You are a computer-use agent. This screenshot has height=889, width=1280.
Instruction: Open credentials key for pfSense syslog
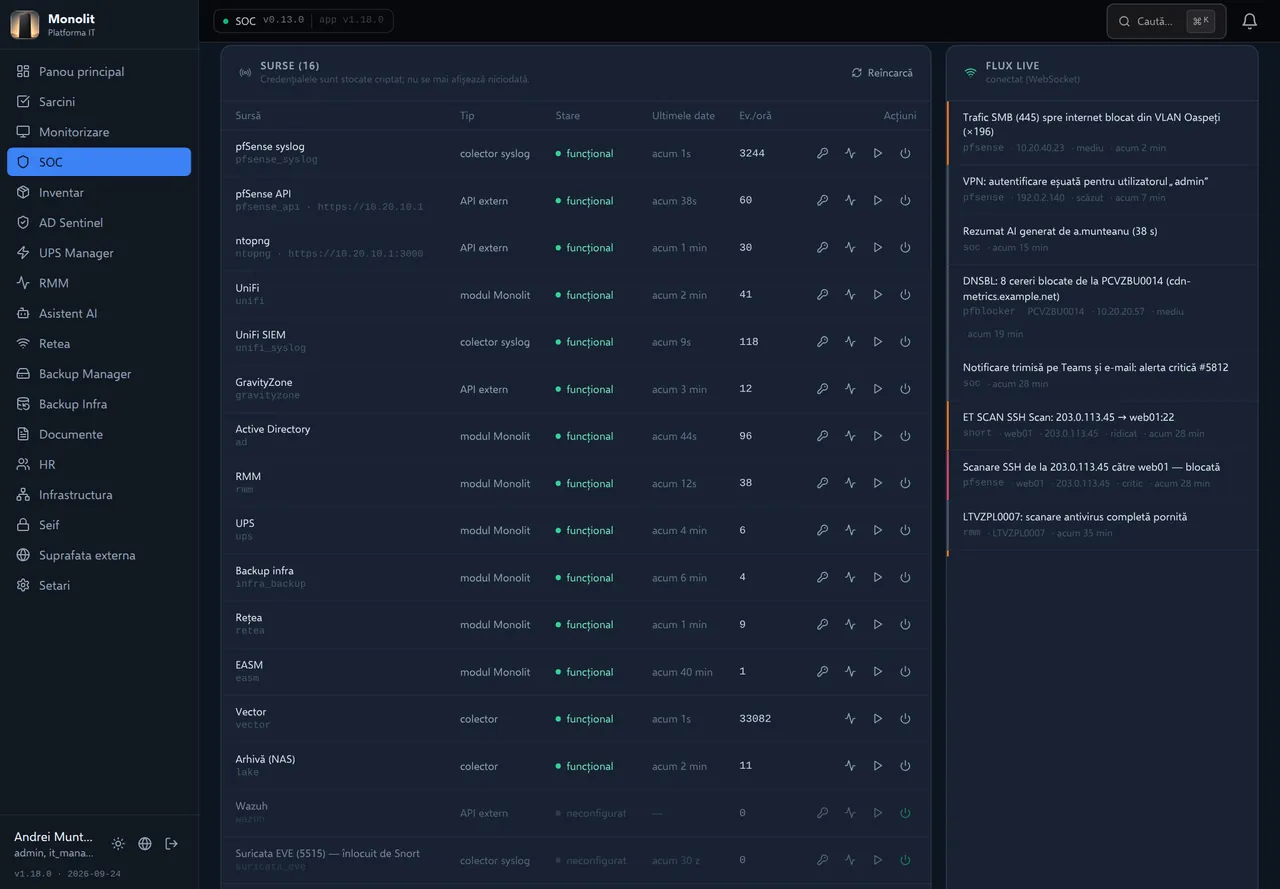coord(822,153)
